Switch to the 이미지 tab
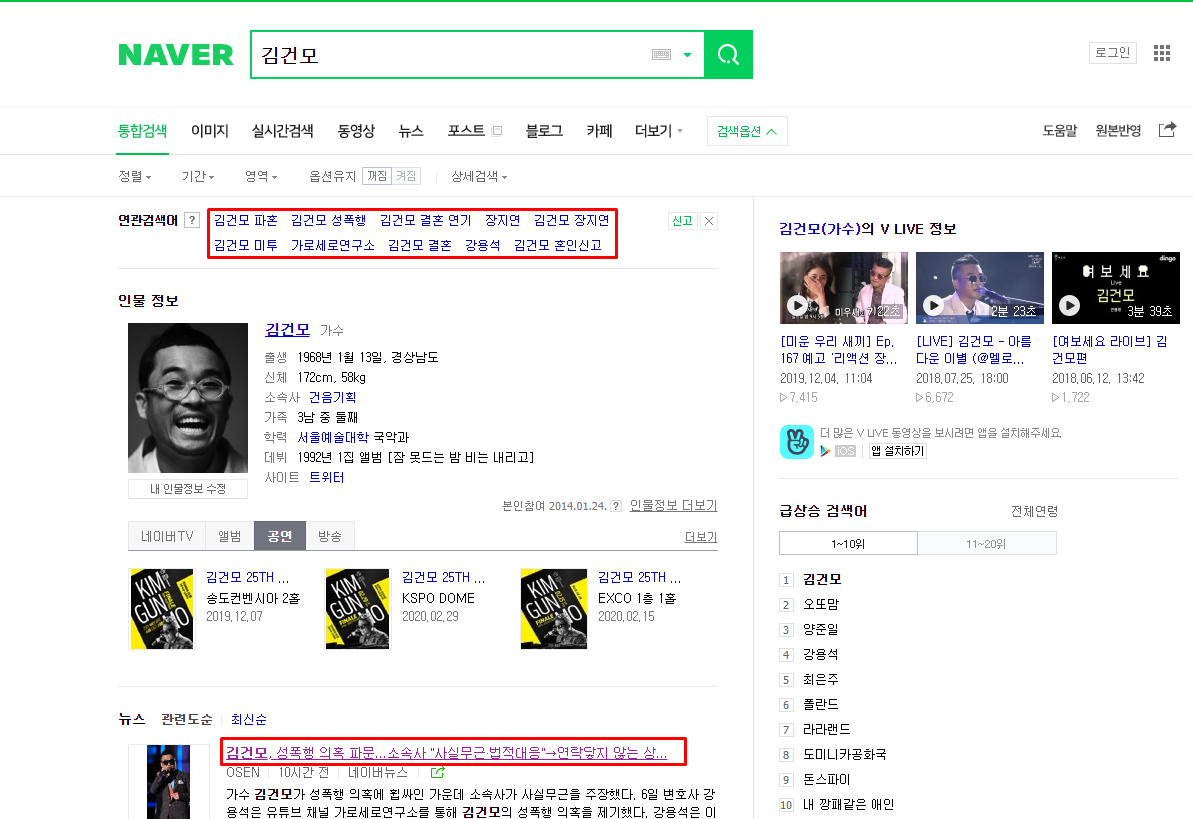Viewport: 1193px width, 819px height. point(209,131)
